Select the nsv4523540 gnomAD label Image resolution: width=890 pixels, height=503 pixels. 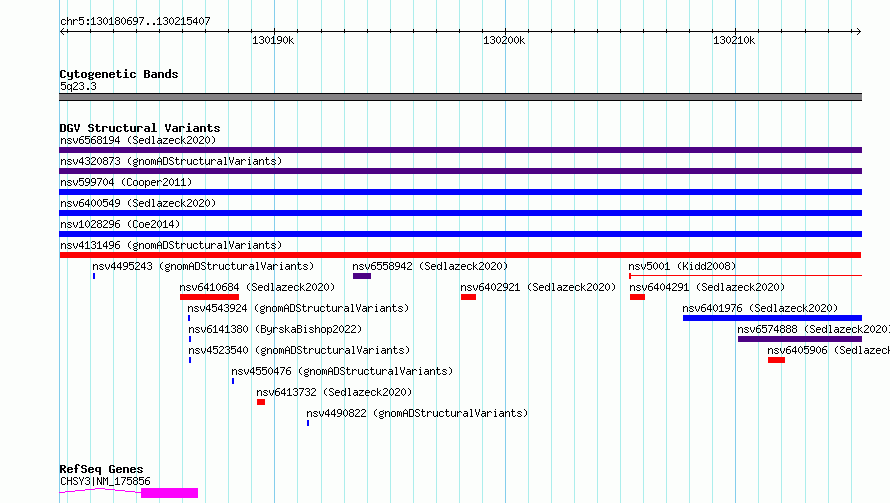click(x=299, y=350)
